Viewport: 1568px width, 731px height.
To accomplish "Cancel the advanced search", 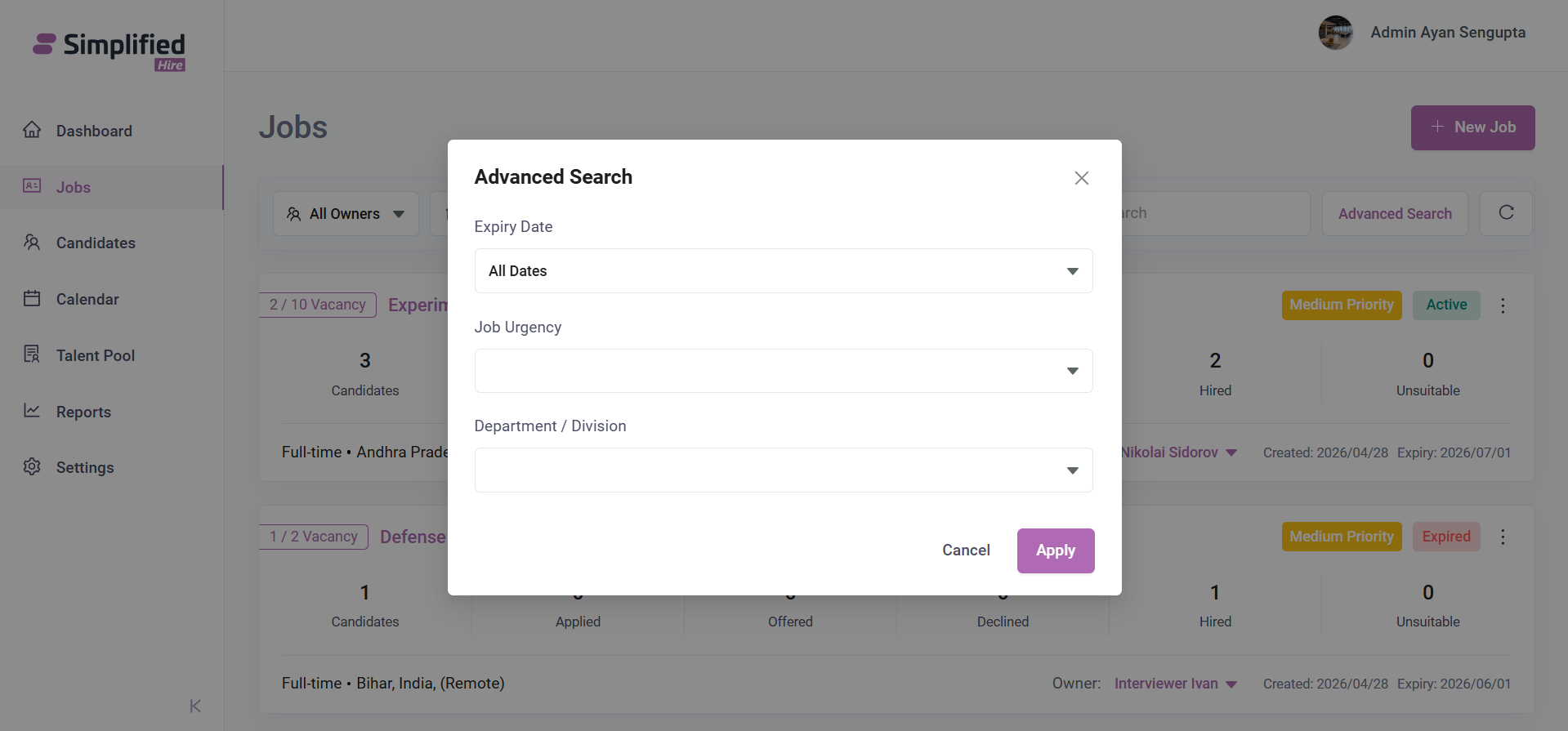I will [x=966, y=550].
